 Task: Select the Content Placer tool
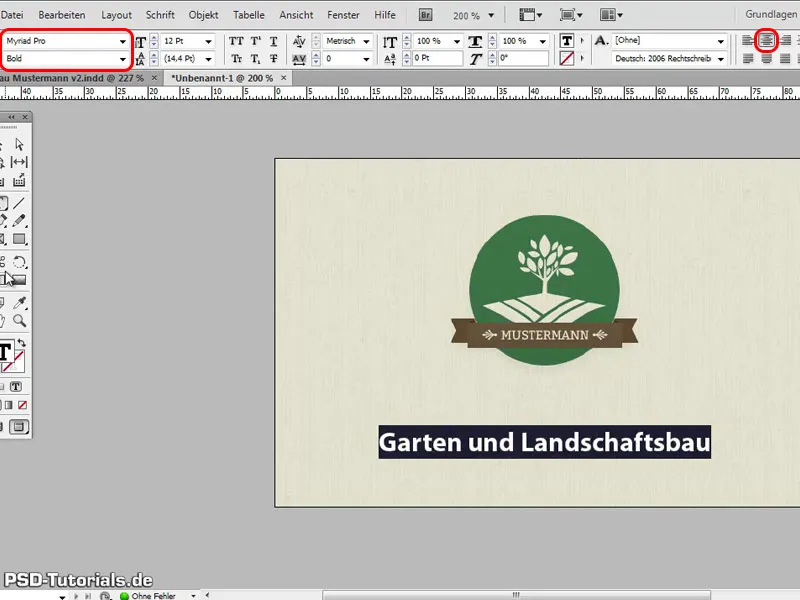tap(19, 180)
